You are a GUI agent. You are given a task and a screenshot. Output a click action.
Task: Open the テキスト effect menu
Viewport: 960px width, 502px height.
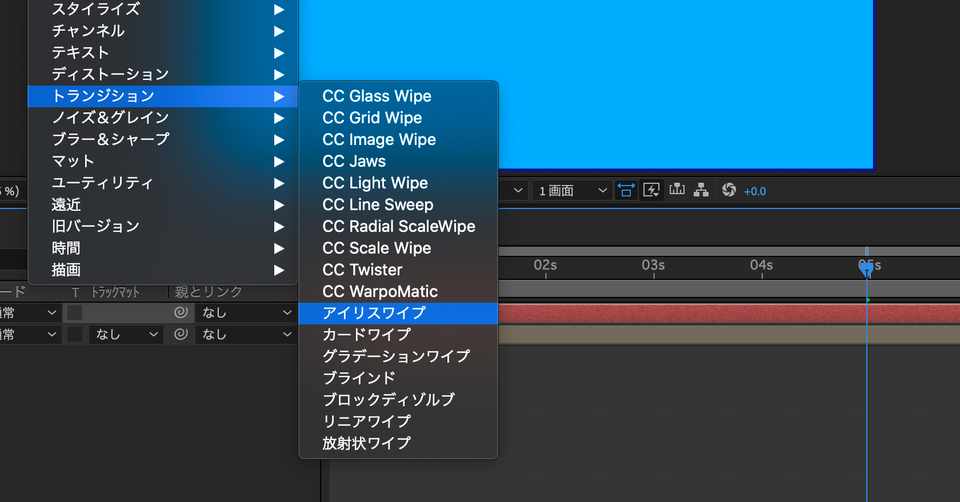point(163,53)
